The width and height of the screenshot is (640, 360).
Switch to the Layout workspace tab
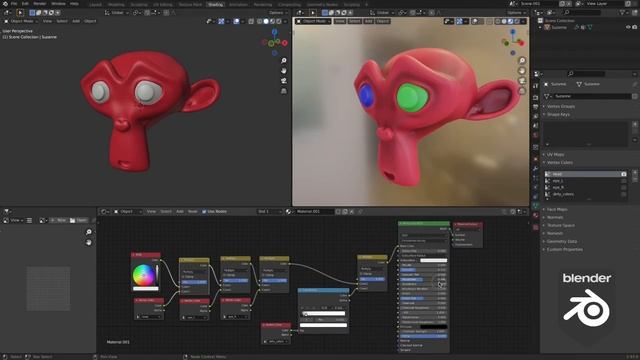coord(96,5)
